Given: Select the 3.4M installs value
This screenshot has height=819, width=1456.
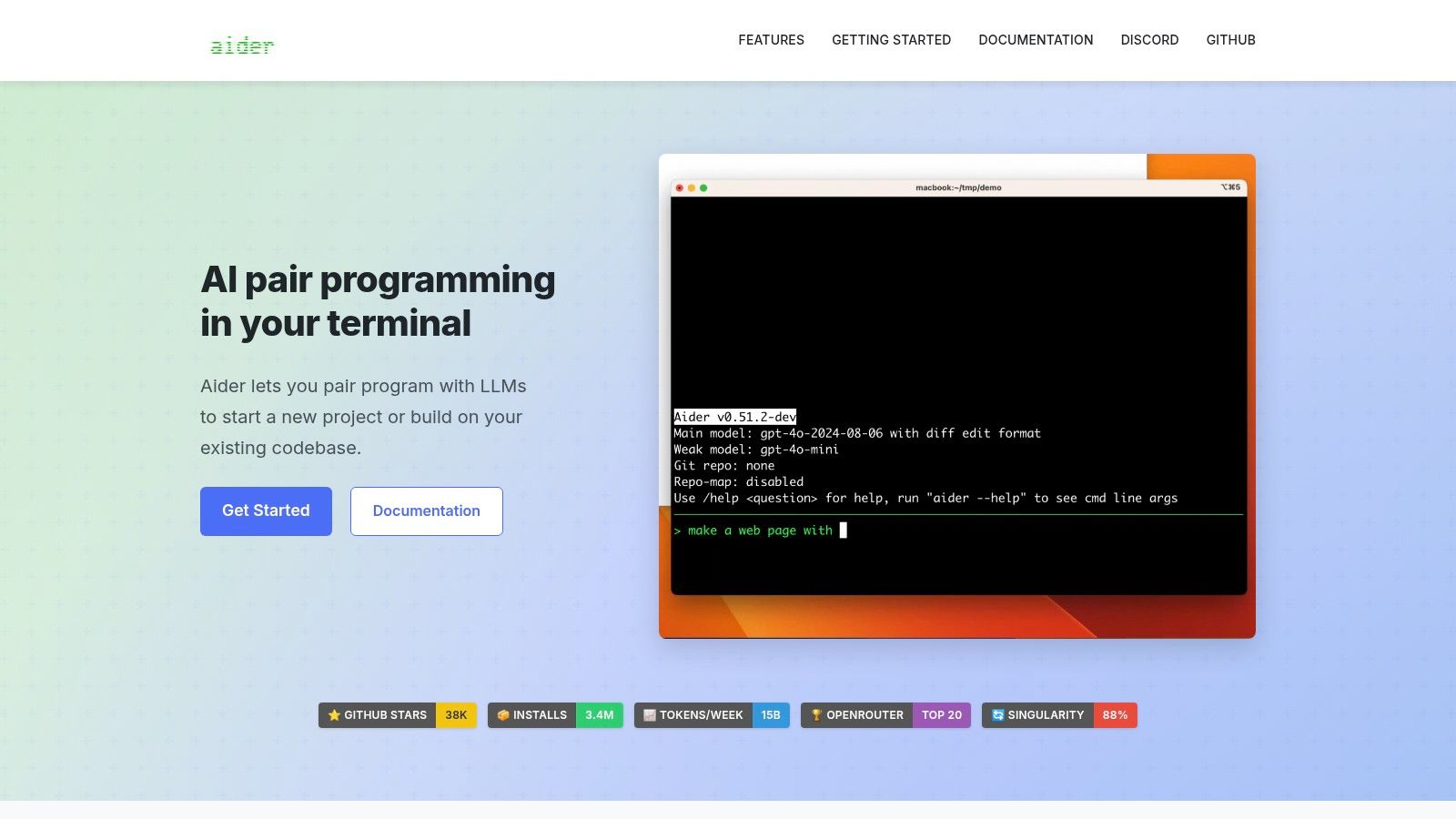Looking at the screenshot, I should click(599, 715).
